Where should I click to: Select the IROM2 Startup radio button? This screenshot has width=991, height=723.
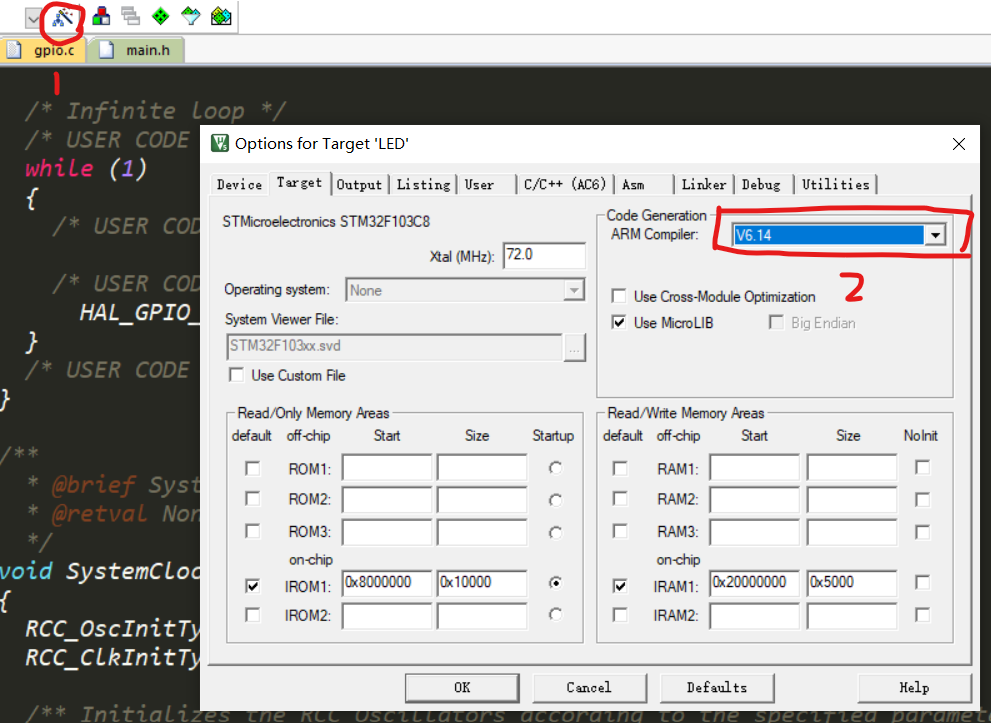pyautogui.click(x=555, y=614)
